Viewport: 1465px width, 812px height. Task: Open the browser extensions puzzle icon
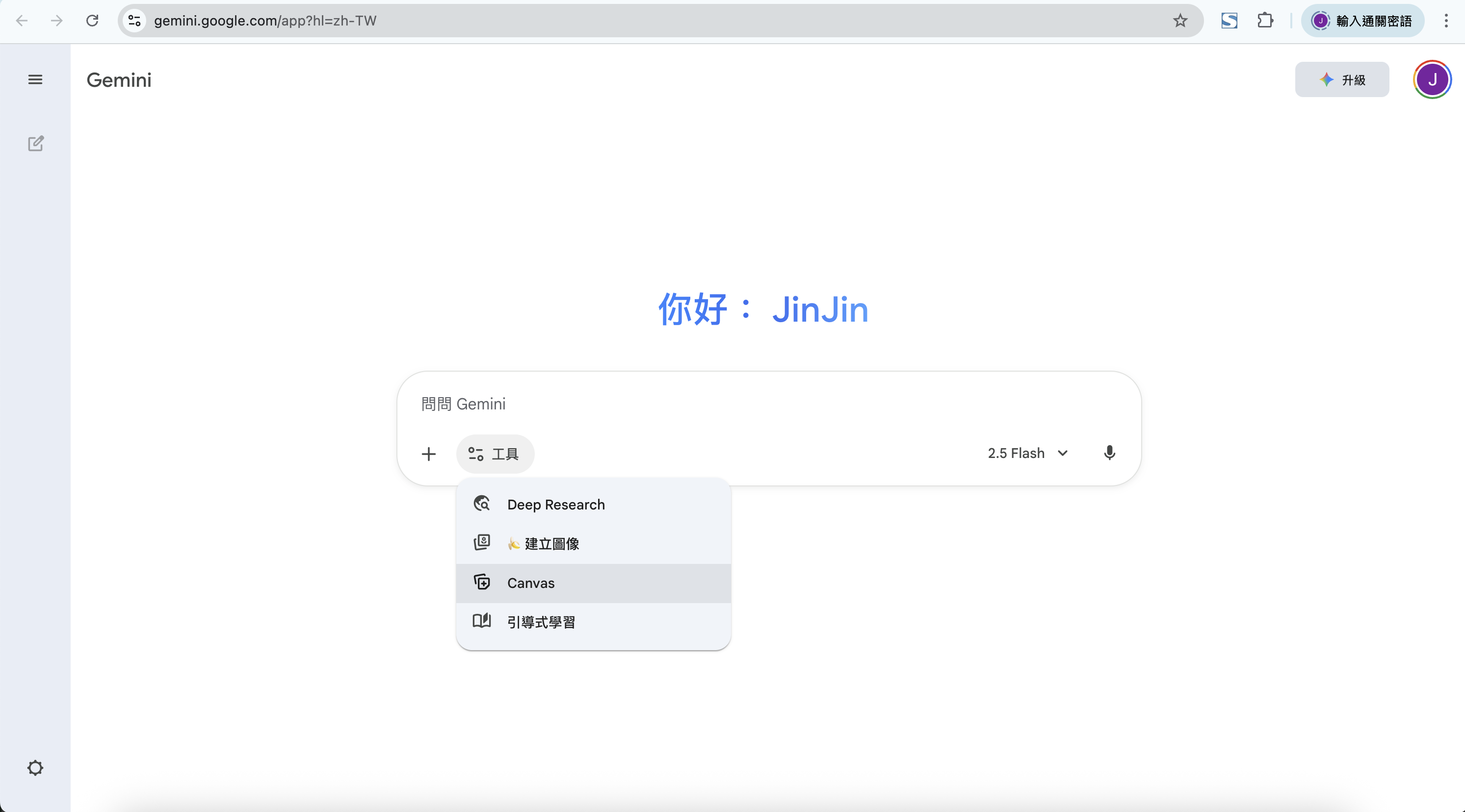pos(1265,21)
